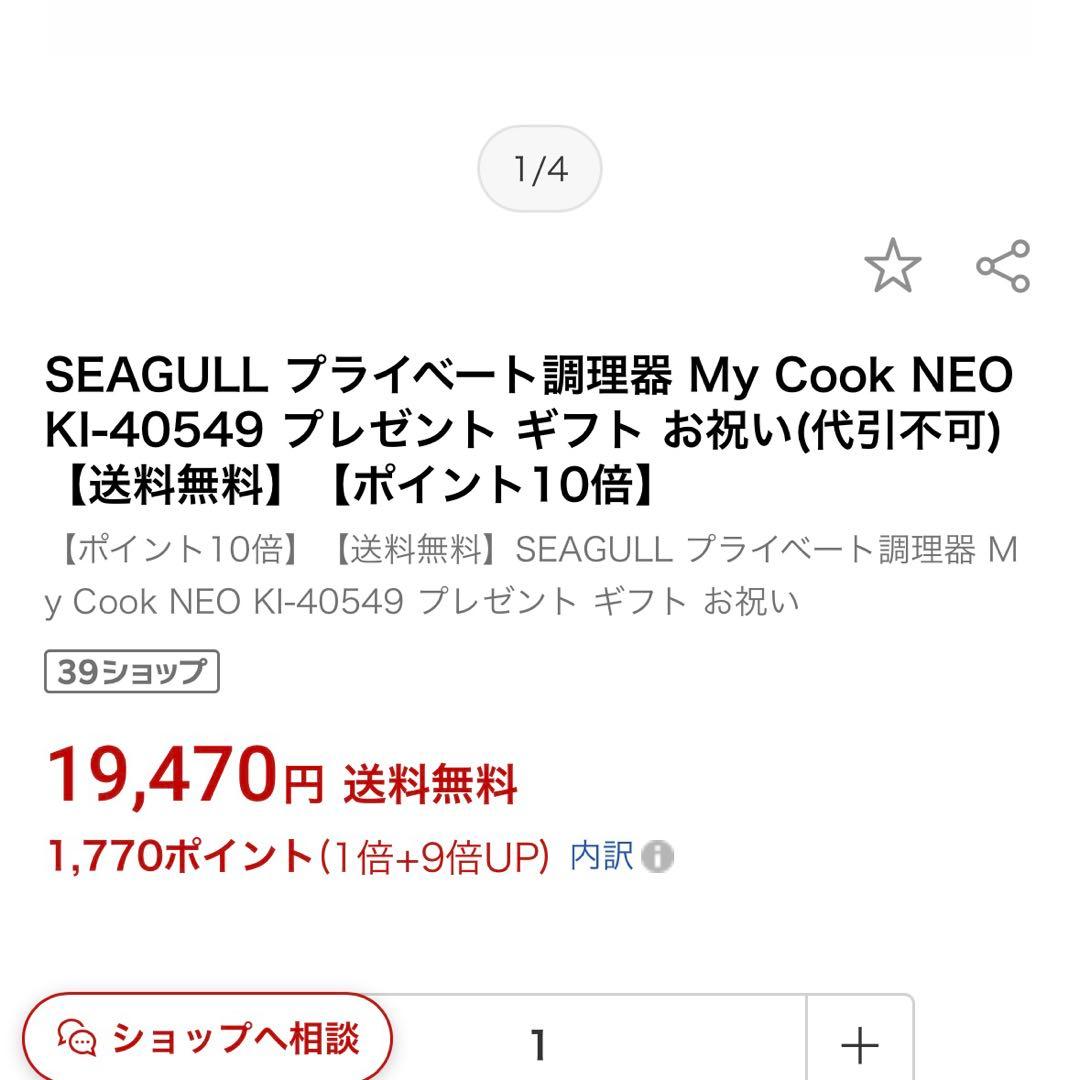Tap the 1/4 image counter indicator
Screen dimensions: 1080x1080
tap(540, 168)
